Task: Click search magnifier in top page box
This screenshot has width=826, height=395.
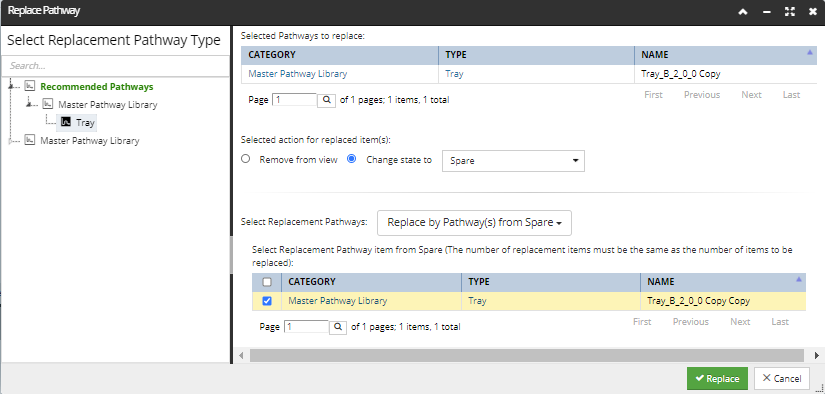Action: 326,100
